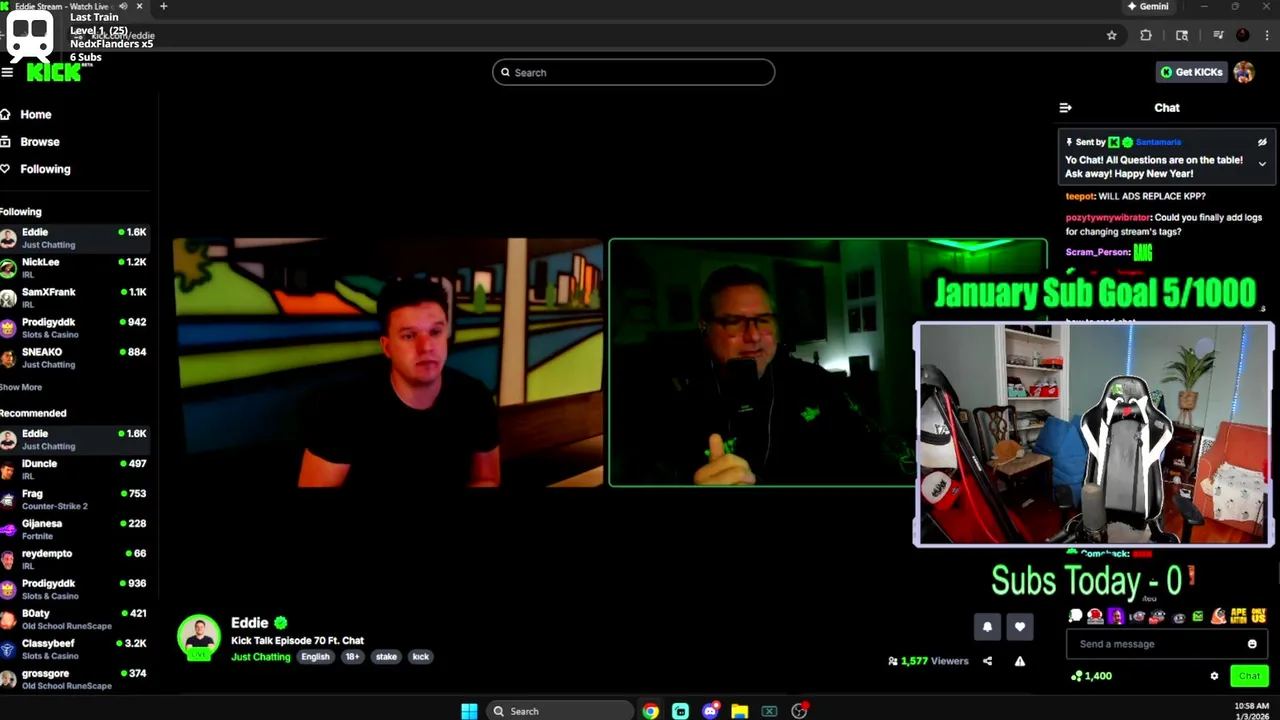Click teepot username in chat

click(x=1080, y=196)
